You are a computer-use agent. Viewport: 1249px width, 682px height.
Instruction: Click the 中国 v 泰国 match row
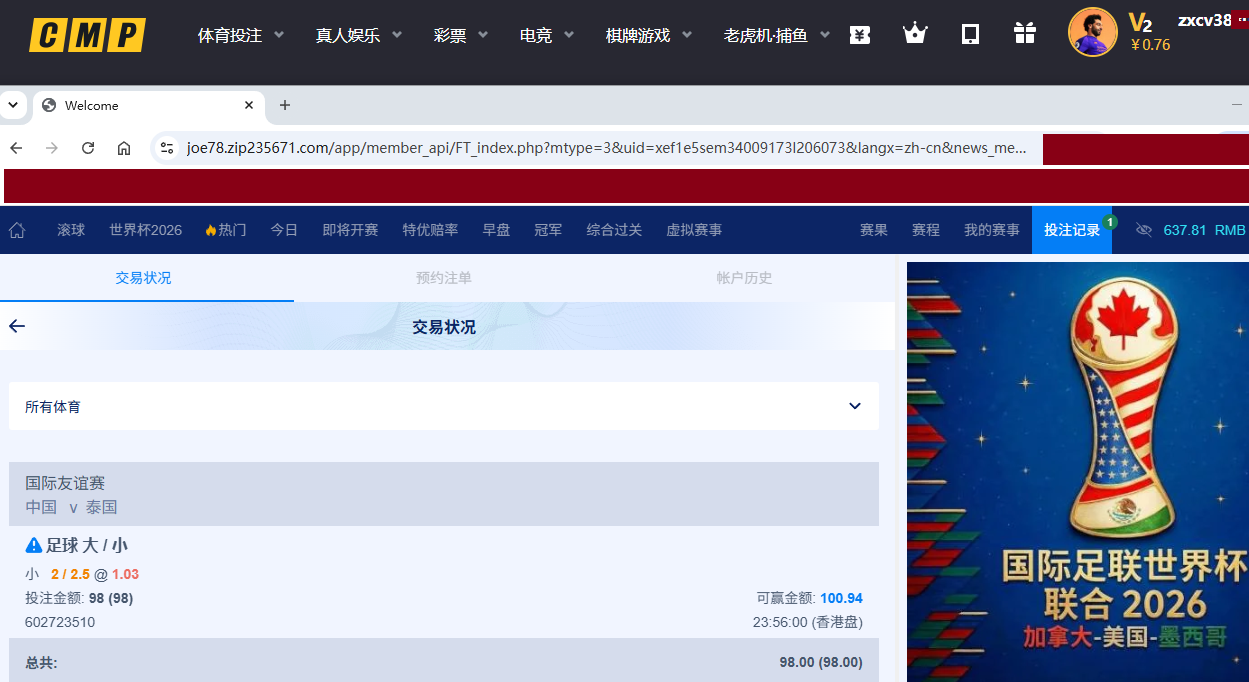[71, 507]
